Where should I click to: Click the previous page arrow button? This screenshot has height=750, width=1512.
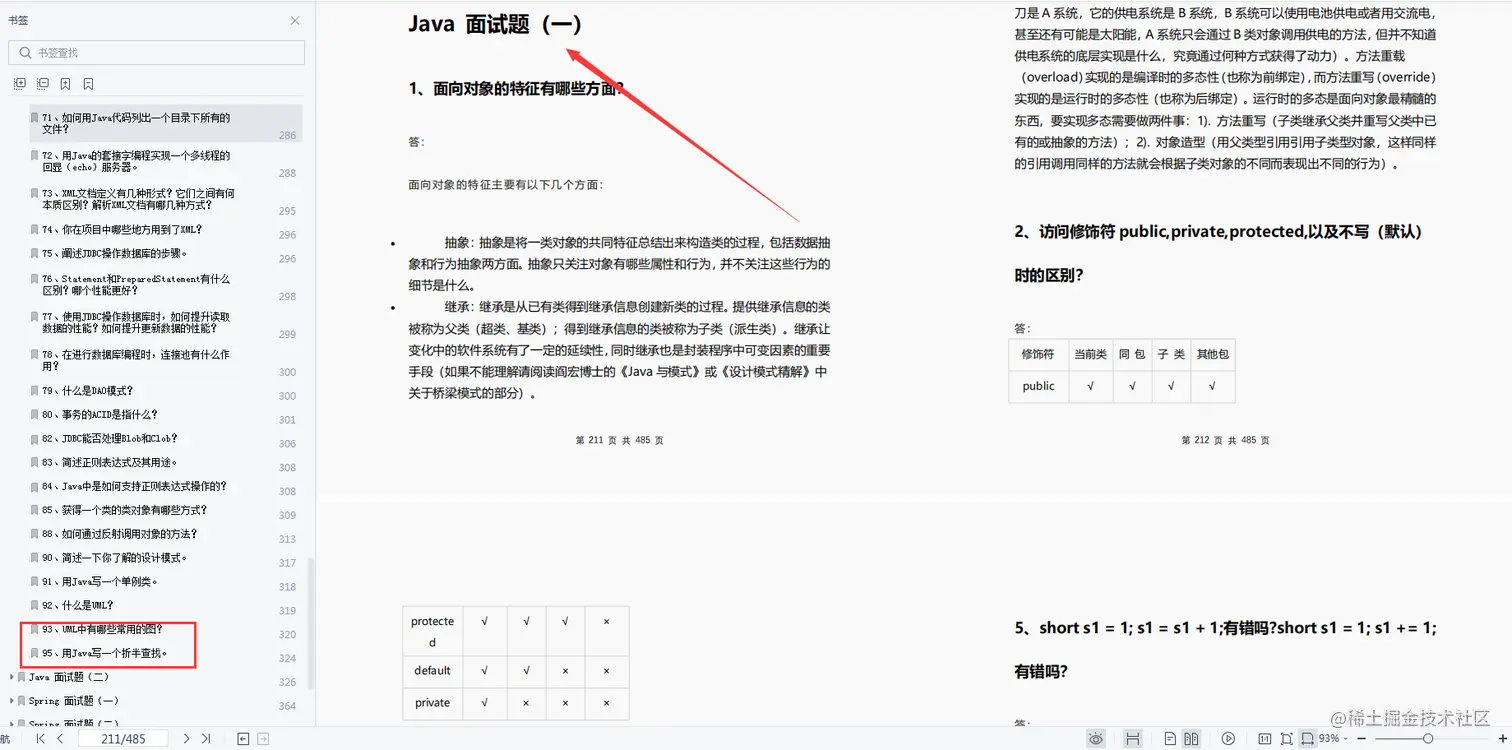tap(59, 738)
